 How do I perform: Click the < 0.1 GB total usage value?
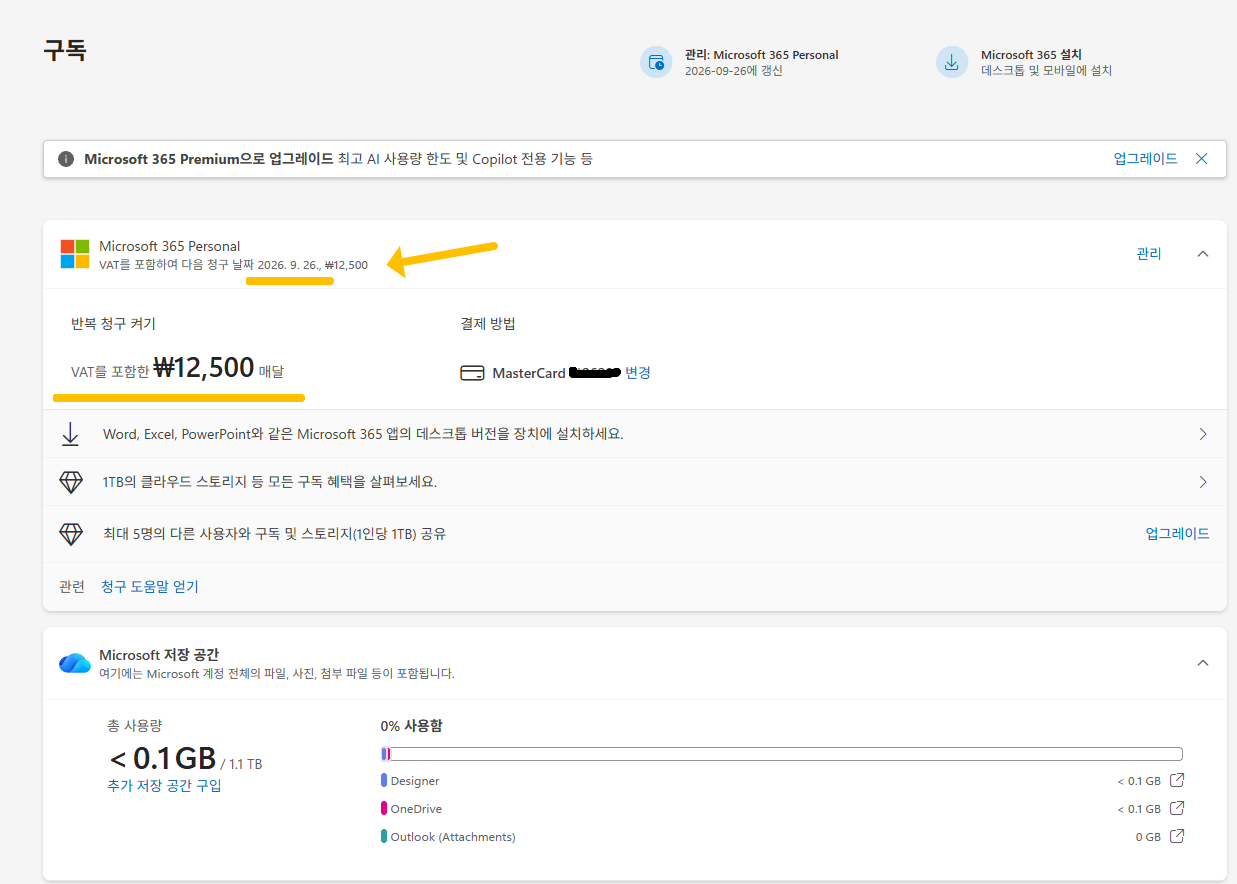pyautogui.click(x=162, y=759)
